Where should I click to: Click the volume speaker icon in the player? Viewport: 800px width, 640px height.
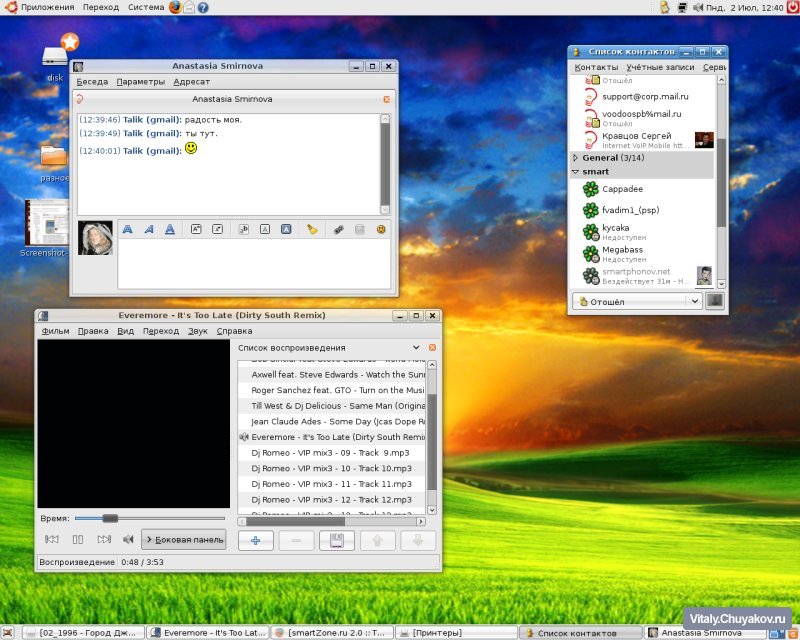(128, 539)
